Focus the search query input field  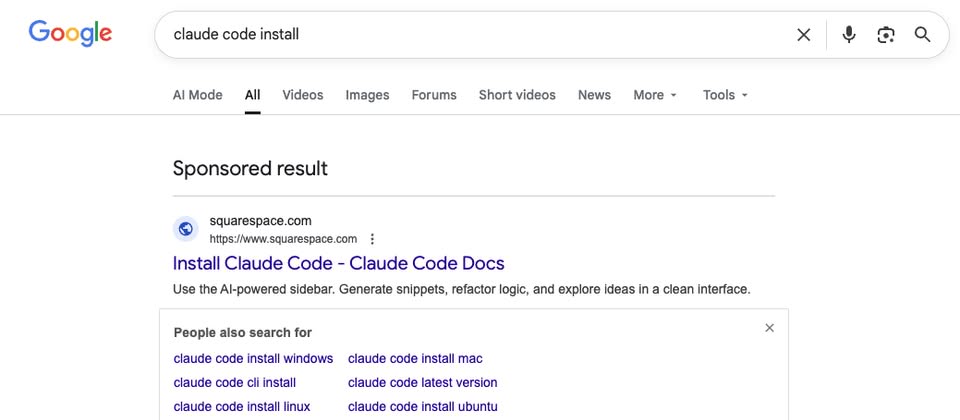point(480,35)
